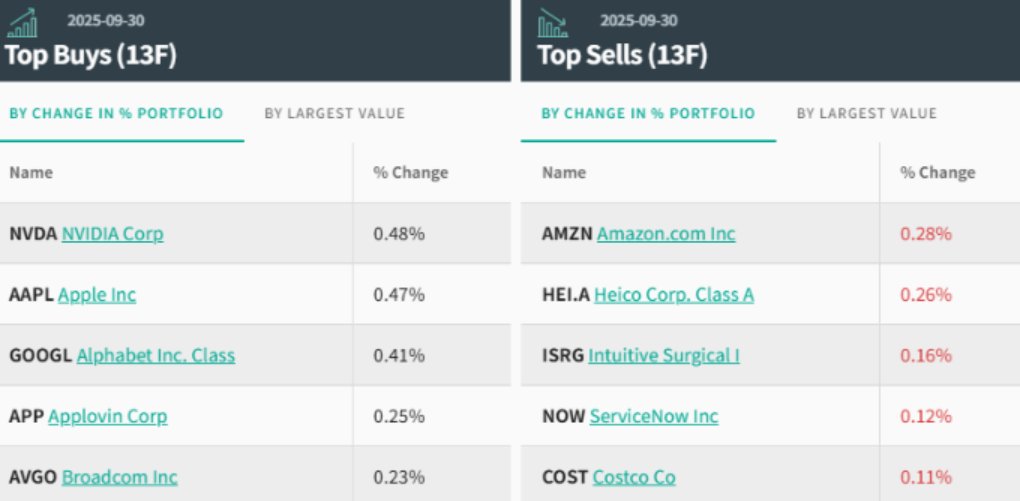This screenshot has height=501, width=1020.
Task: Open the NVIDIA Corp link
Action: point(112,234)
